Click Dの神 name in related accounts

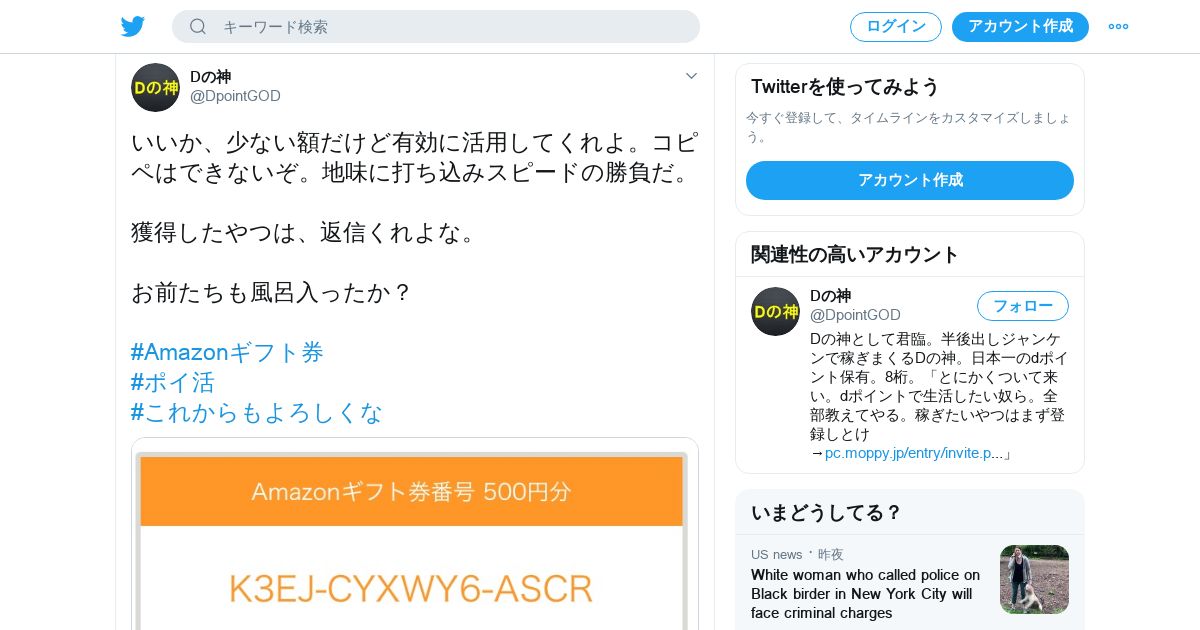830,296
